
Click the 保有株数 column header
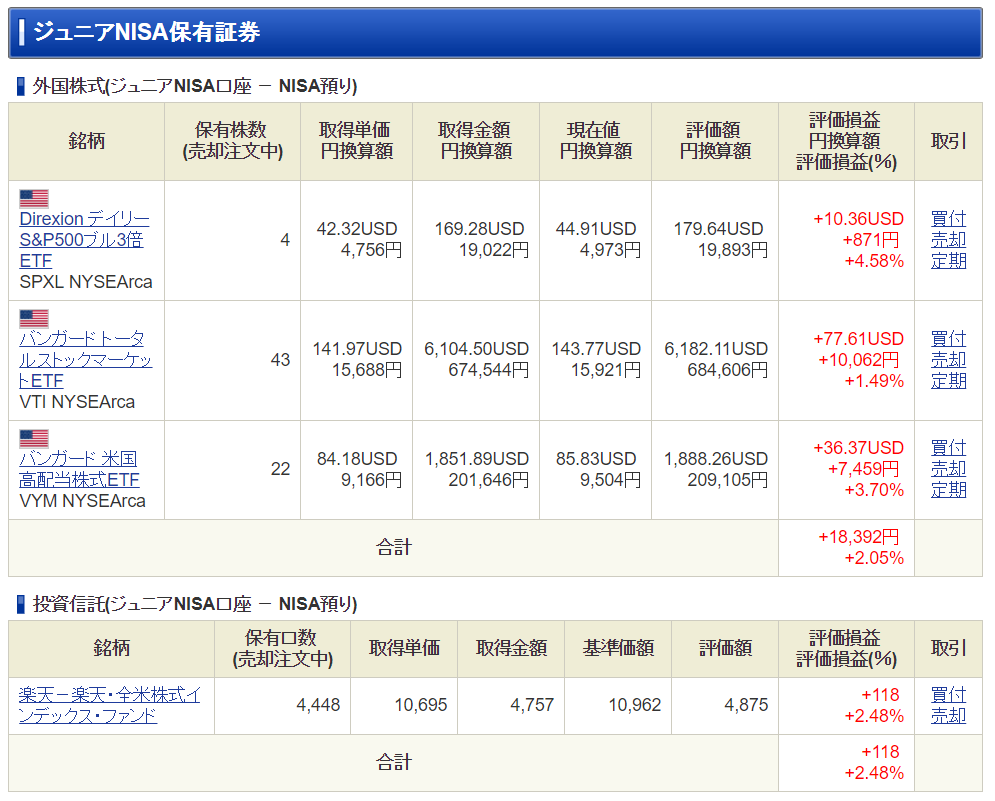(232, 141)
